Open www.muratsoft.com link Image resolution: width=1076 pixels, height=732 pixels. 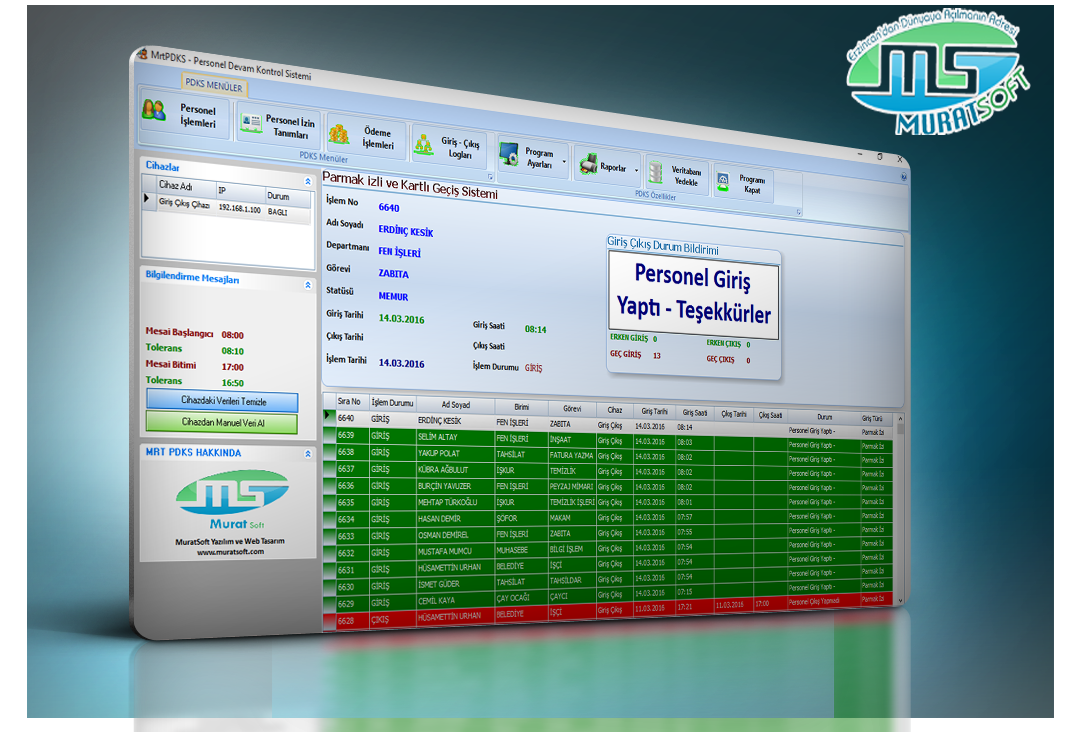(x=231, y=552)
